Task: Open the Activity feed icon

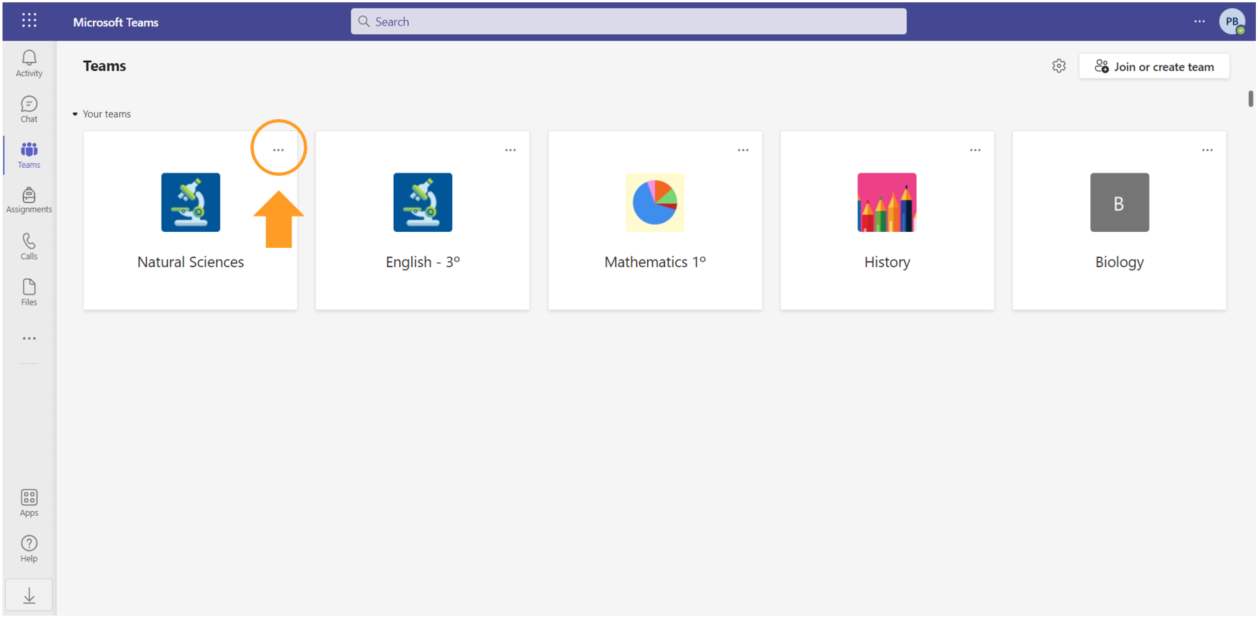Action: (29, 63)
